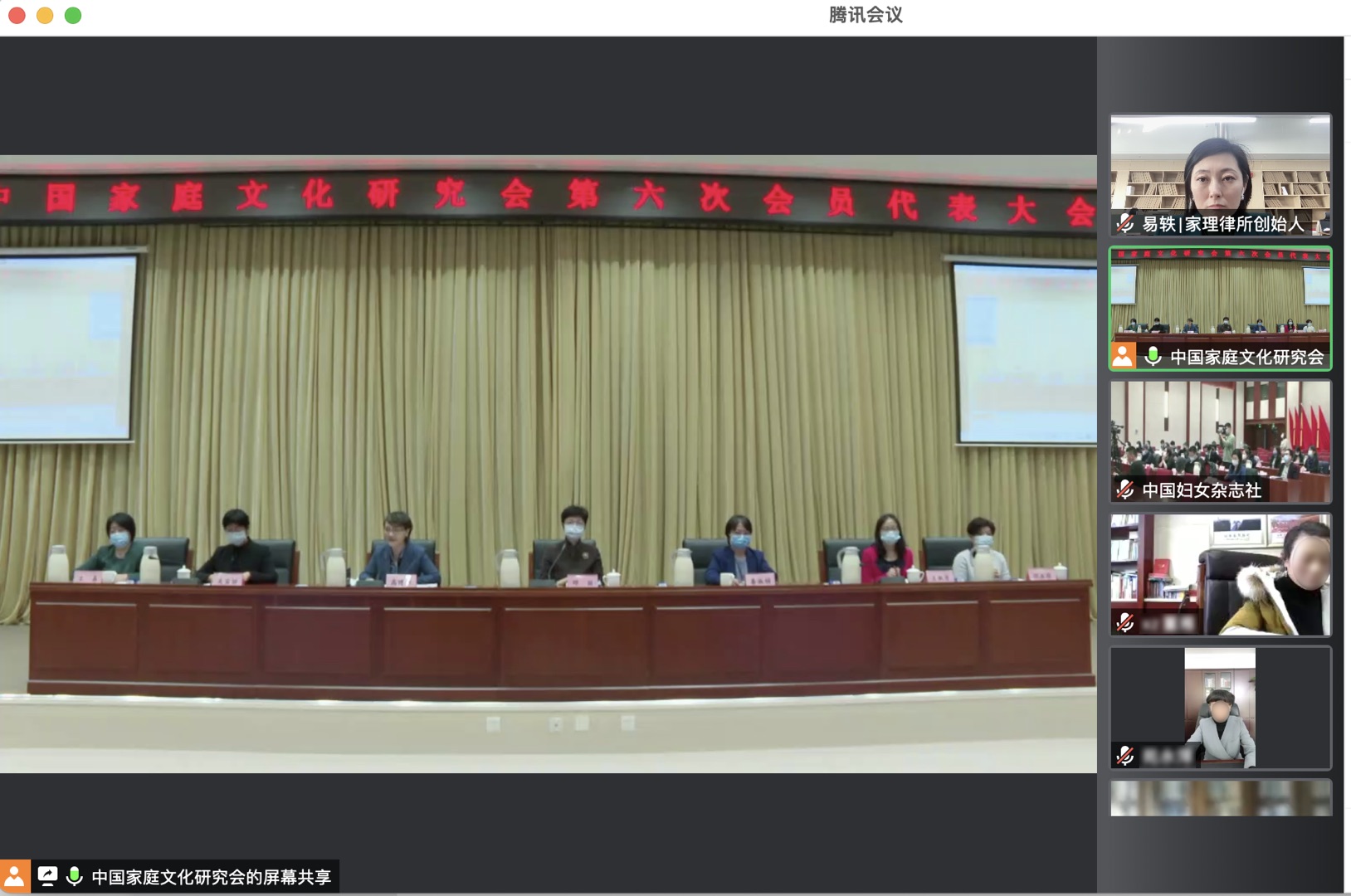Click muted mic icon on gray-jacket participant thumbnail
The width and height of the screenshot is (1351, 896).
1125,756
